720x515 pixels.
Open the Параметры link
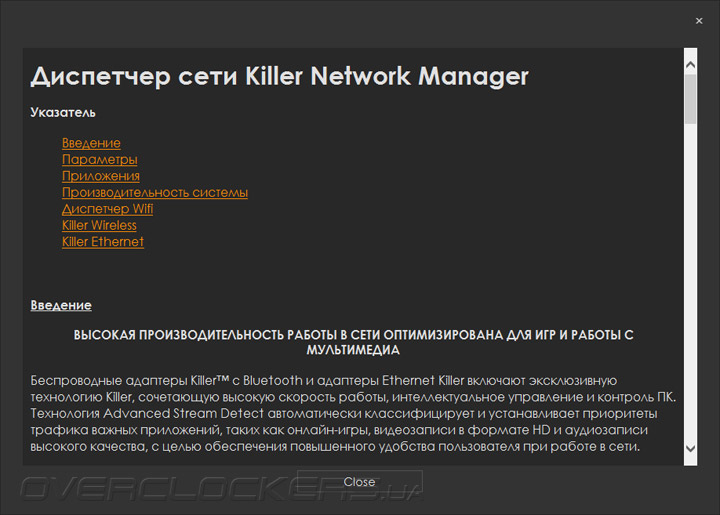coord(100,160)
